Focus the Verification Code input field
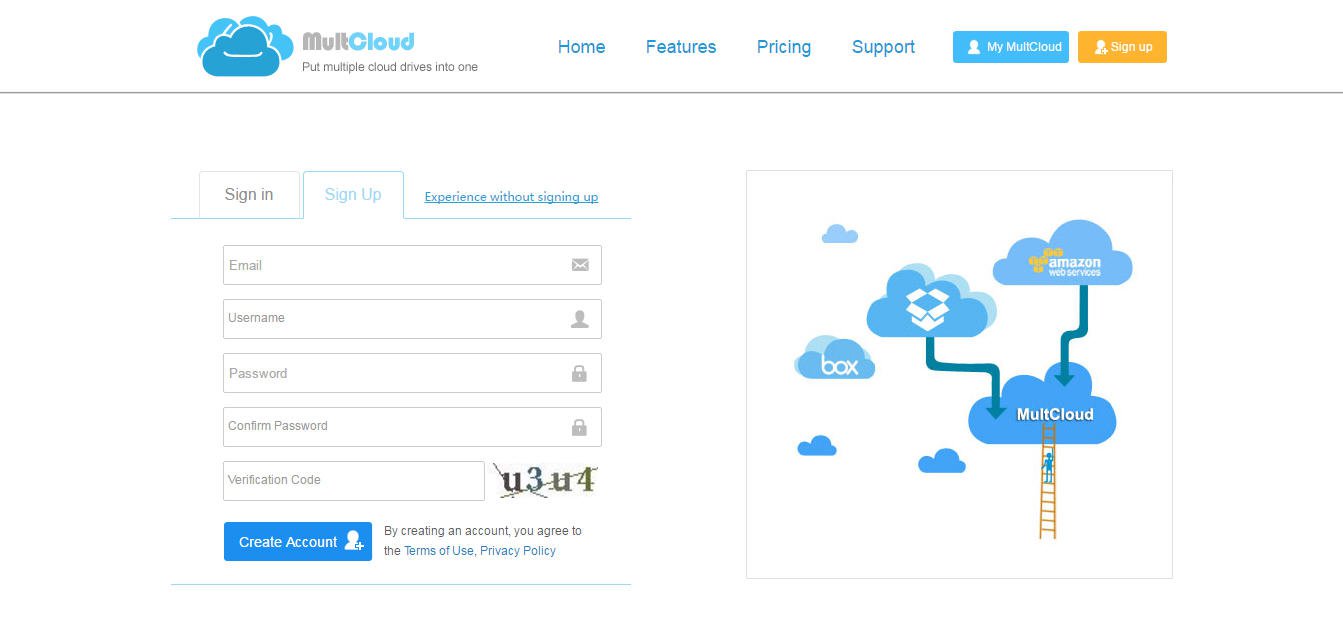The width and height of the screenshot is (1343, 643). (354, 481)
